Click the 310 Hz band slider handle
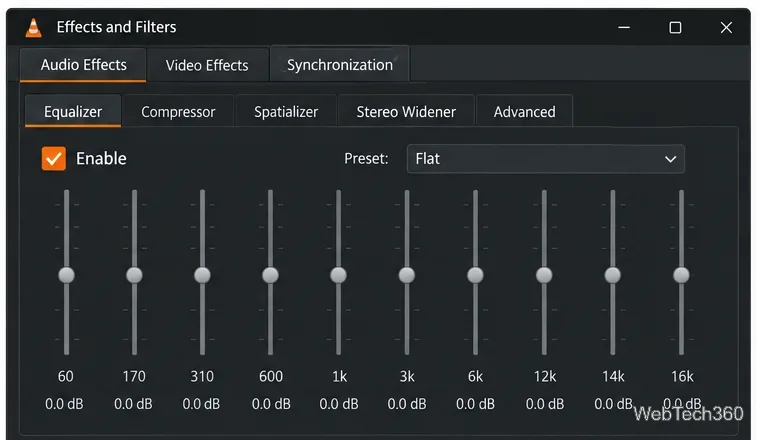Image resolution: width=760 pixels, height=440 pixels. pyautogui.click(x=202, y=275)
